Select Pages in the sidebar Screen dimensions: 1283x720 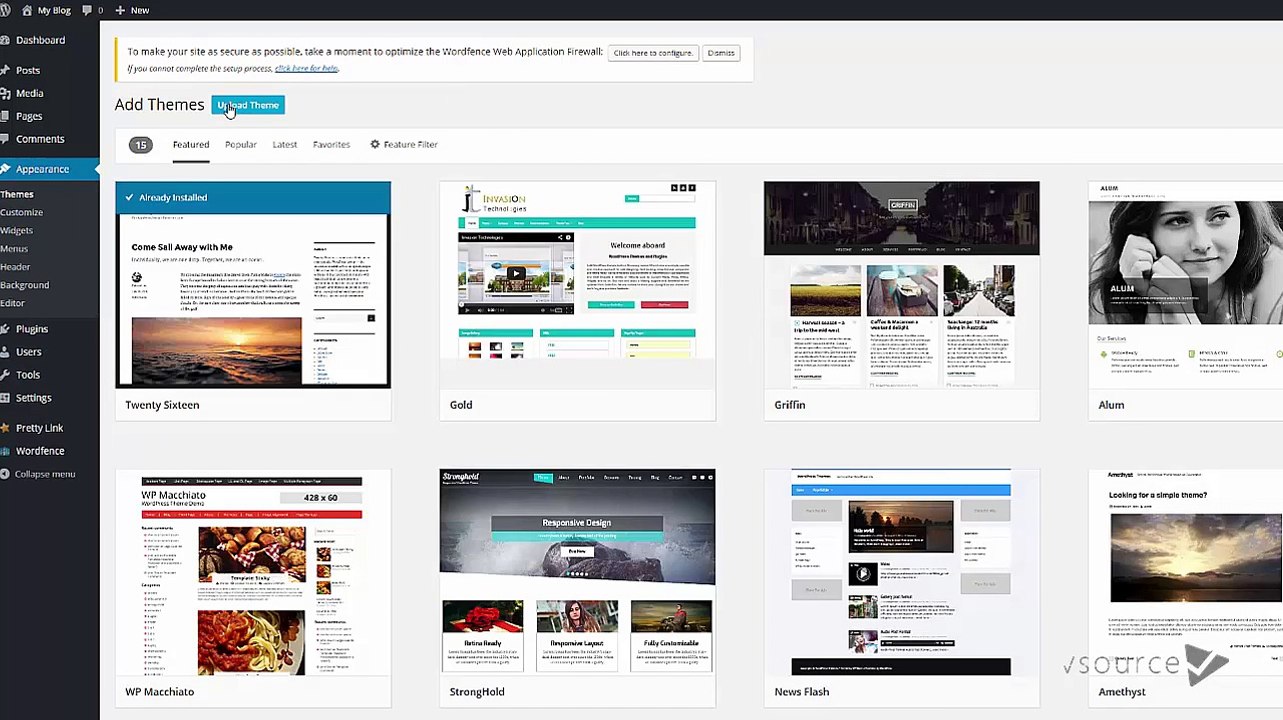[x=29, y=116]
